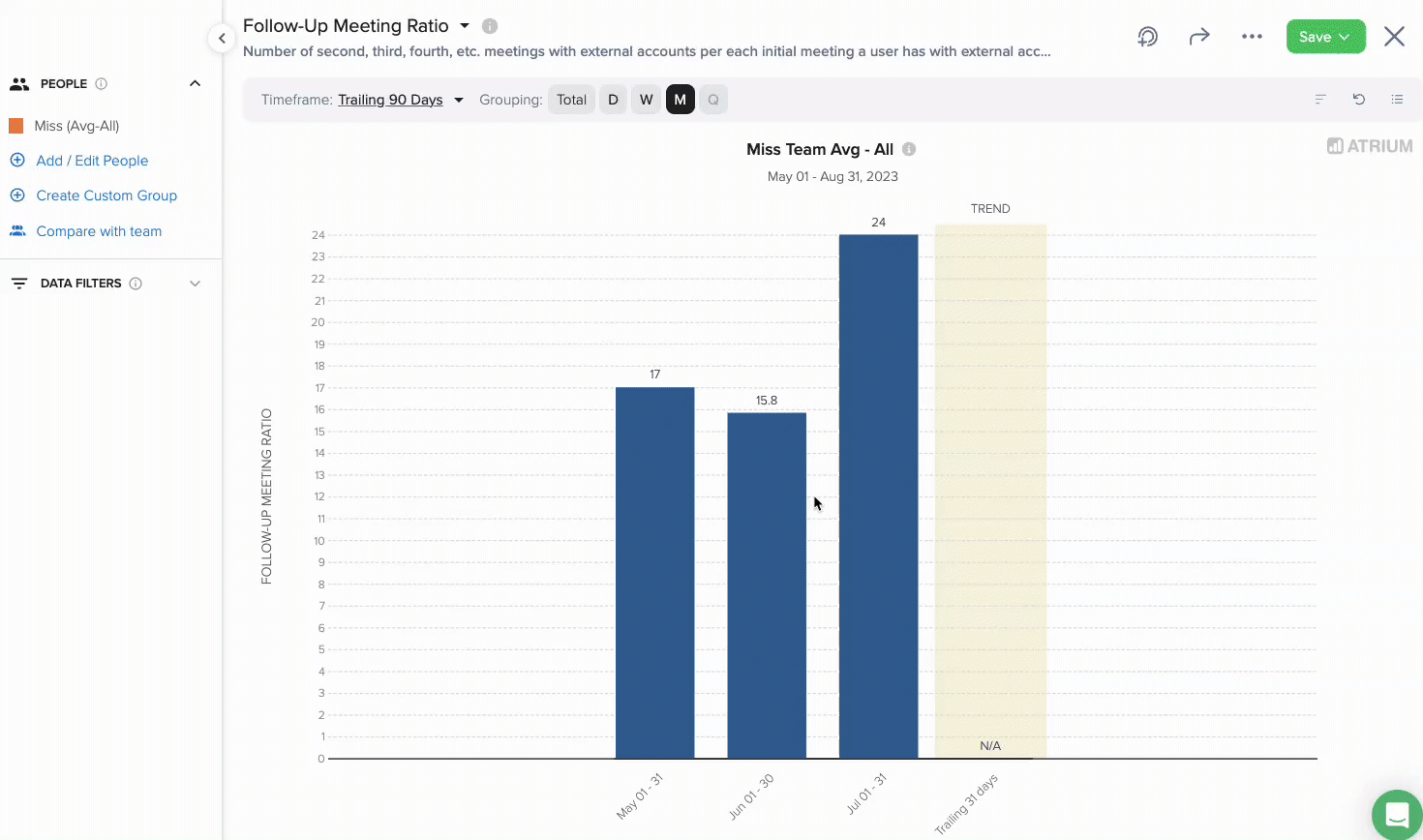Click Add / Edit People link
1423x840 pixels.
click(92, 161)
